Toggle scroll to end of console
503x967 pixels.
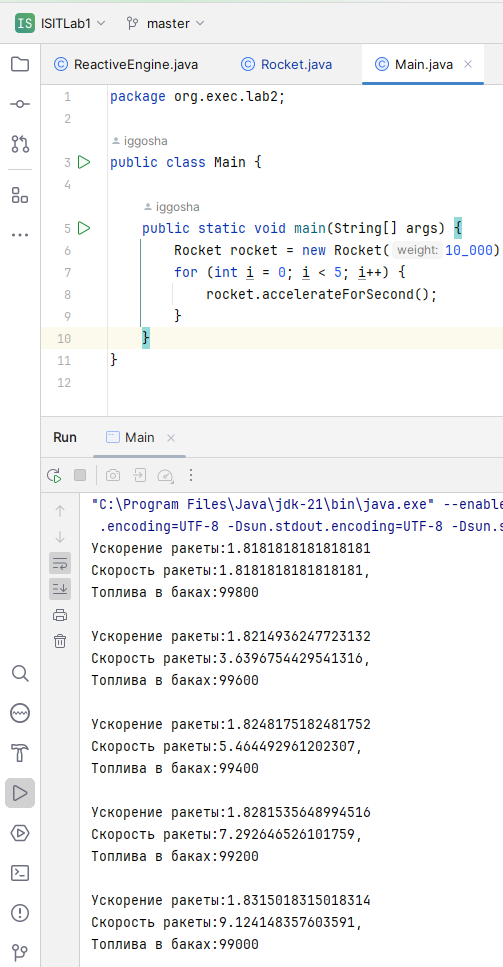coord(60,589)
